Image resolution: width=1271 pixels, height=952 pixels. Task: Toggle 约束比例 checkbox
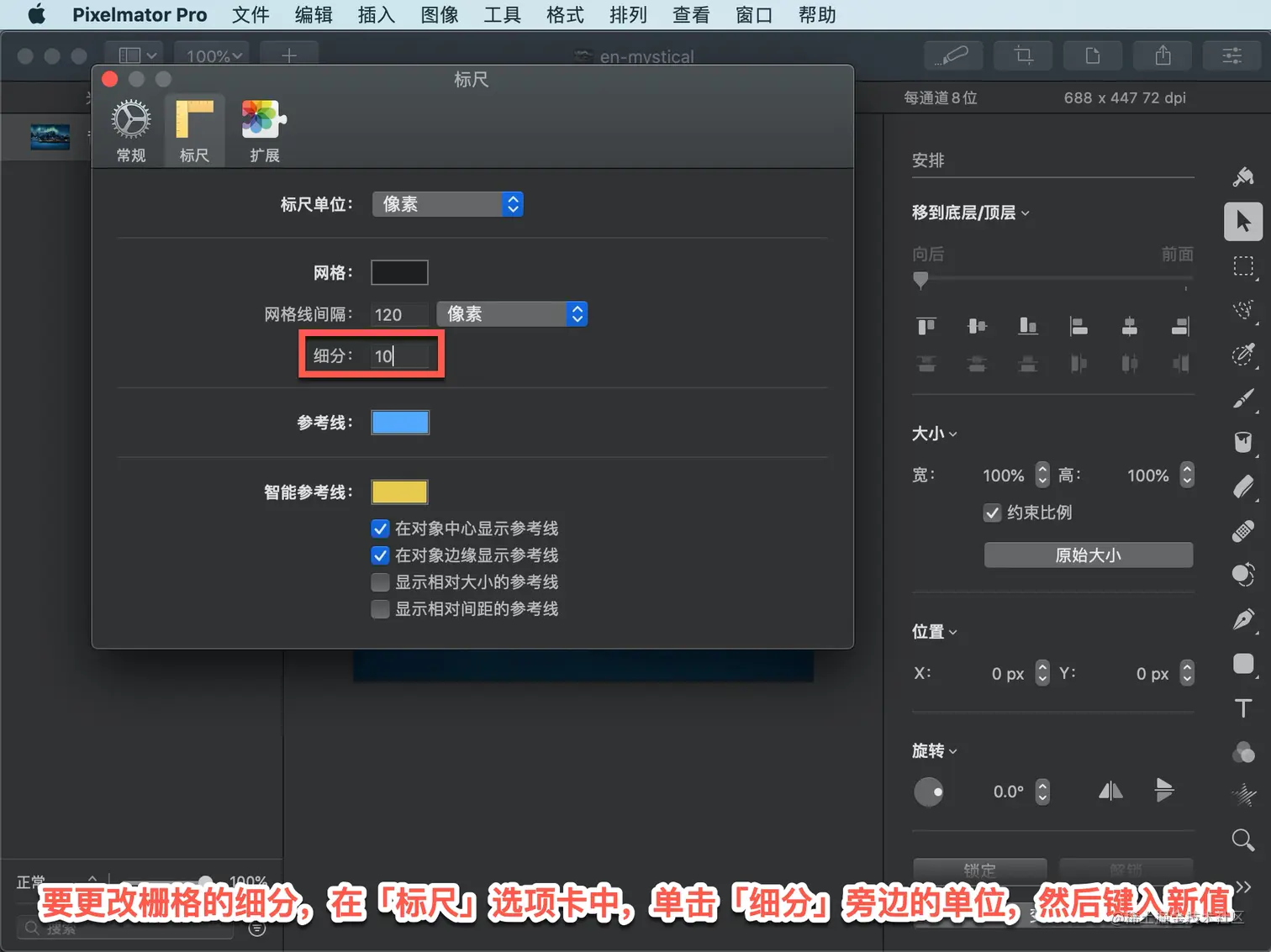click(992, 513)
